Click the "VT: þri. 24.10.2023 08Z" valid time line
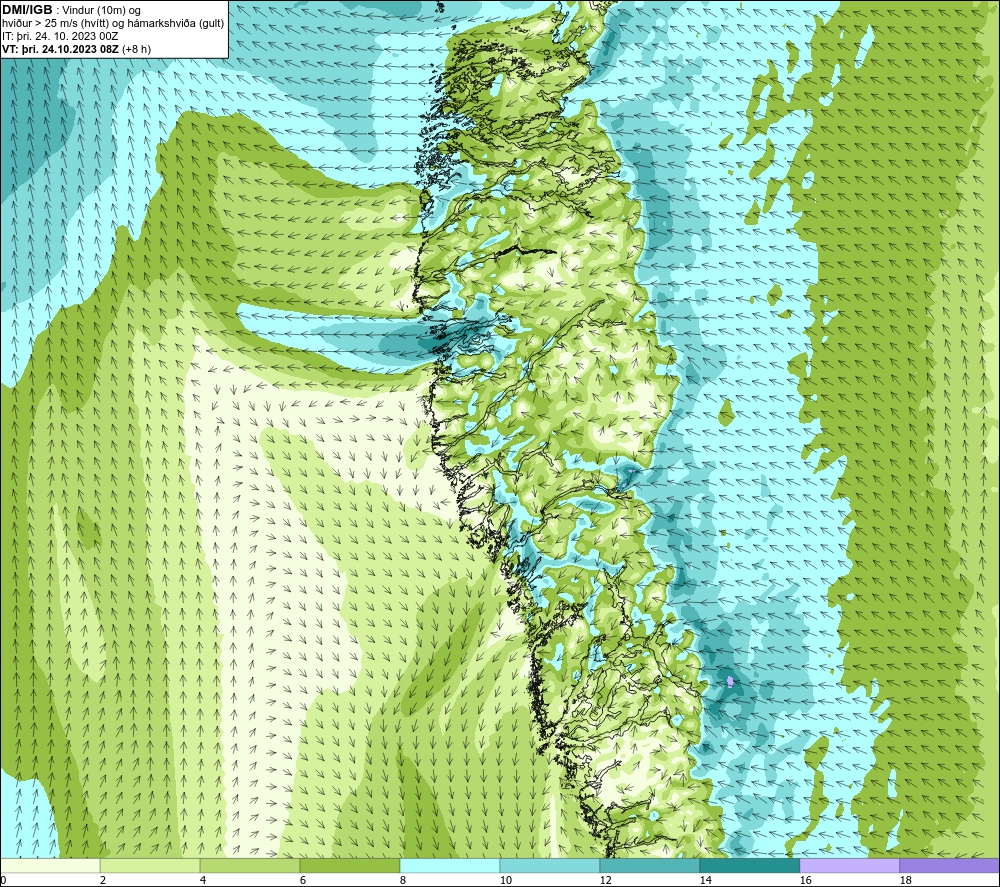 click(x=61, y=49)
